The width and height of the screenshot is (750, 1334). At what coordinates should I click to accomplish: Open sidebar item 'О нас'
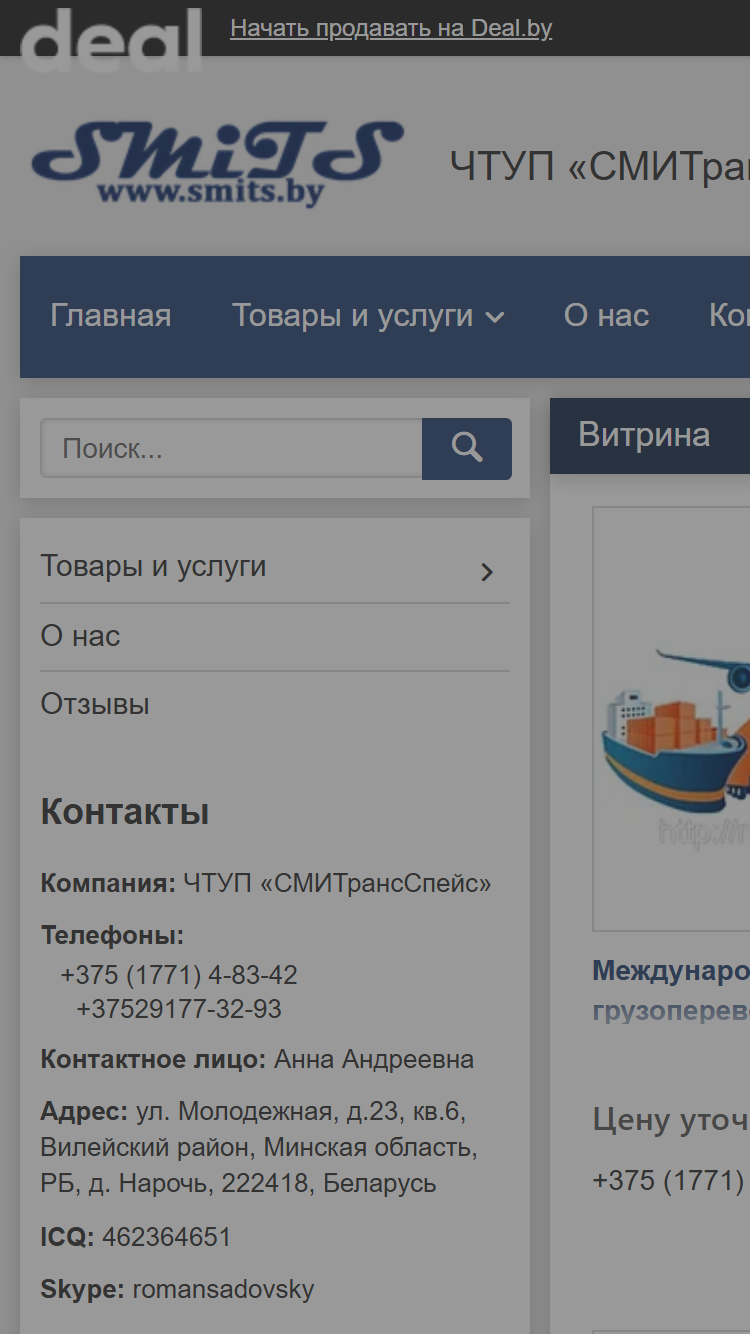(x=80, y=636)
